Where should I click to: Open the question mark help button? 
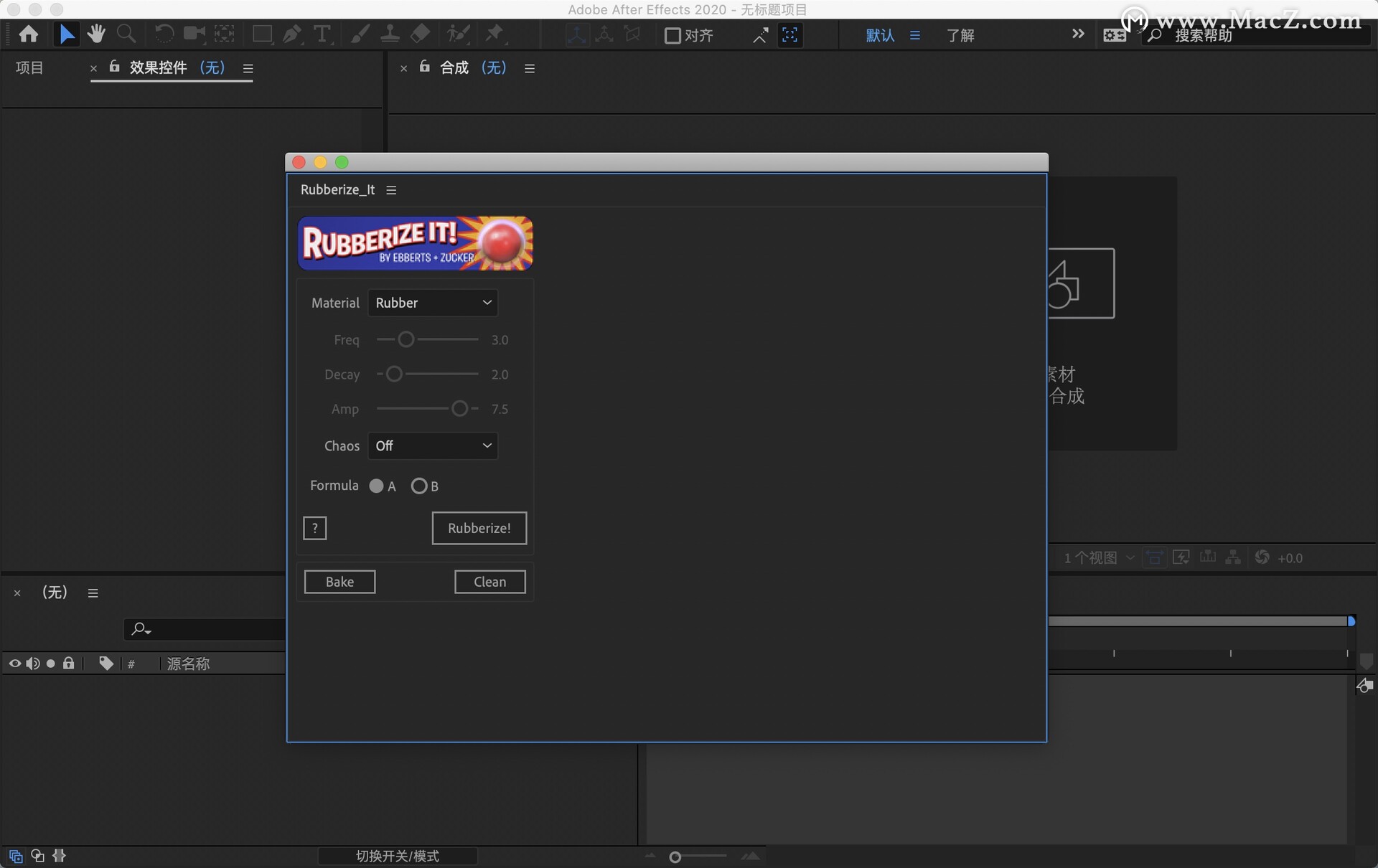pos(315,528)
